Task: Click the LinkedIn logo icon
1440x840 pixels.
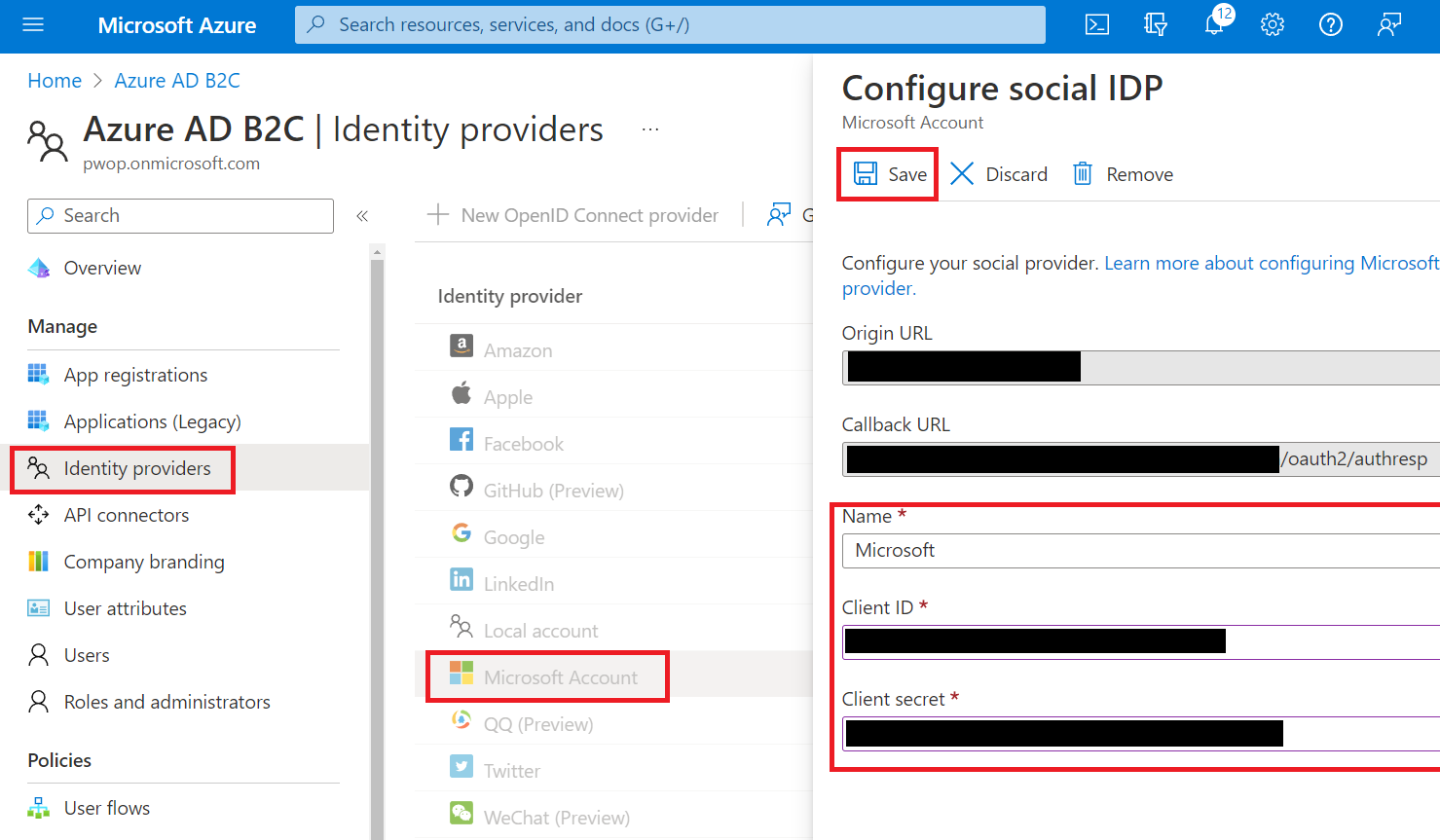Action: tap(462, 579)
